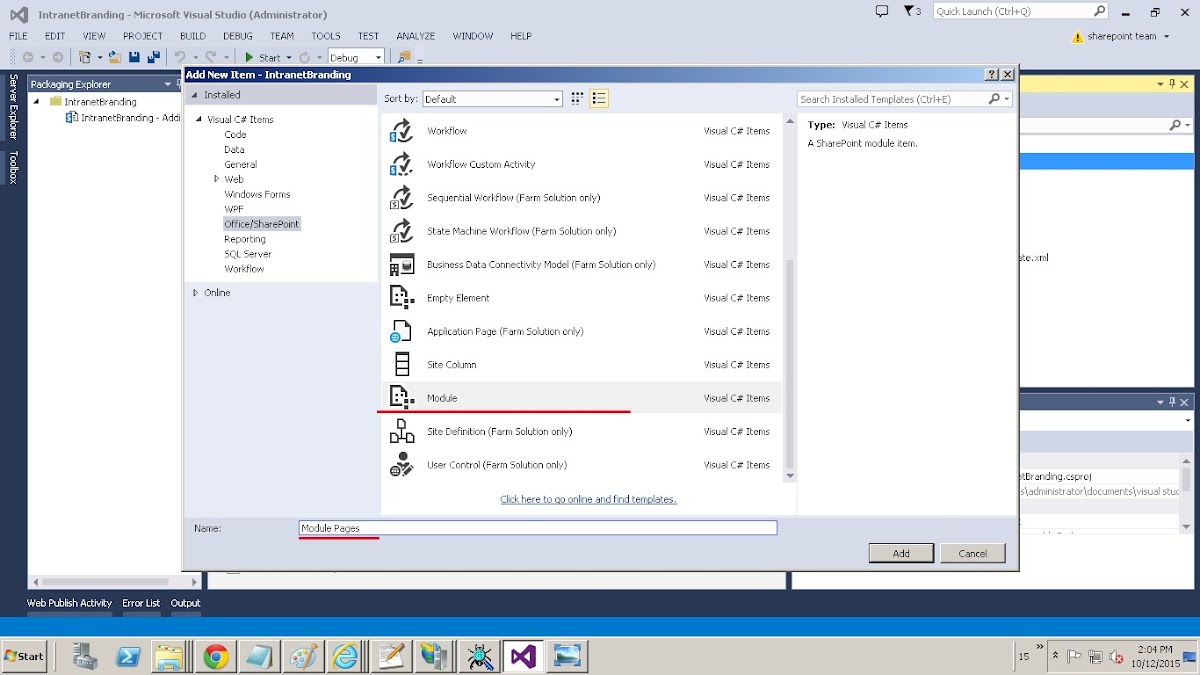Click the template list scroll down arrow
The height and width of the screenshot is (675, 1200).
click(789, 476)
